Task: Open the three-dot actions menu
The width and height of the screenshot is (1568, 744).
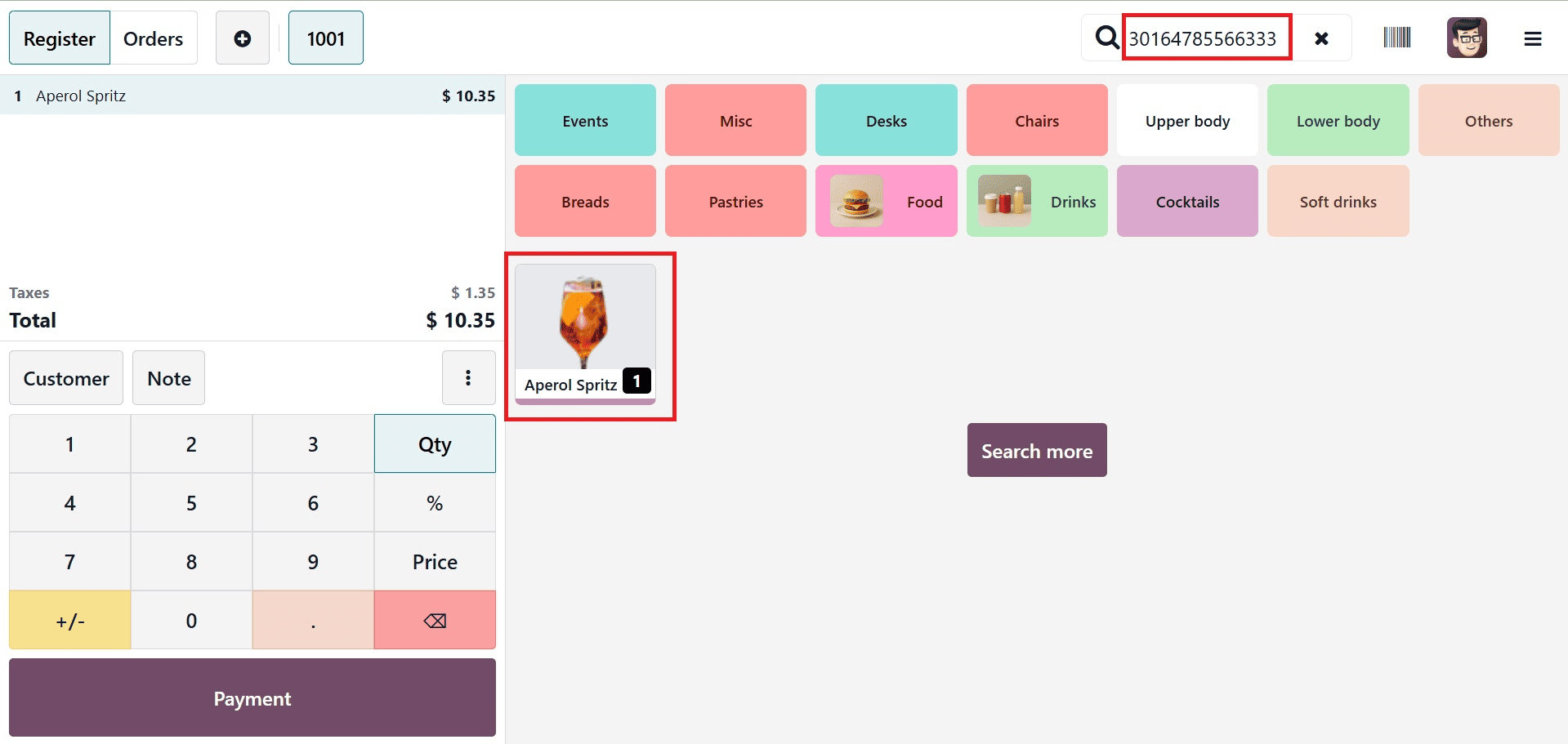Action: pyautogui.click(x=468, y=377)
